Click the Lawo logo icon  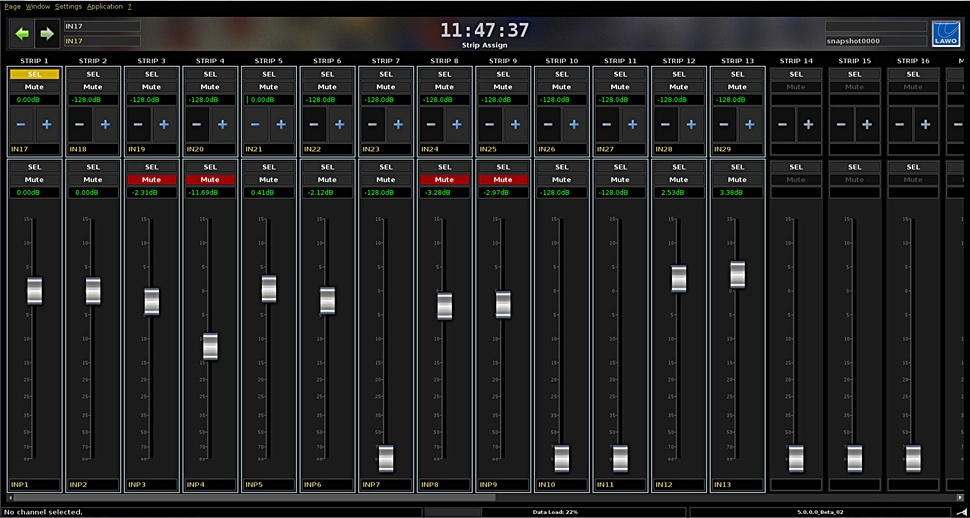945,34
